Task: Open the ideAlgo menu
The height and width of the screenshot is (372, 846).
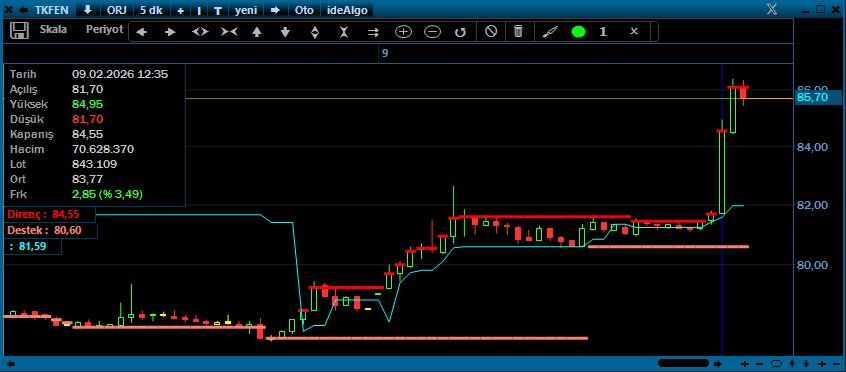Action: coord(346,10)
